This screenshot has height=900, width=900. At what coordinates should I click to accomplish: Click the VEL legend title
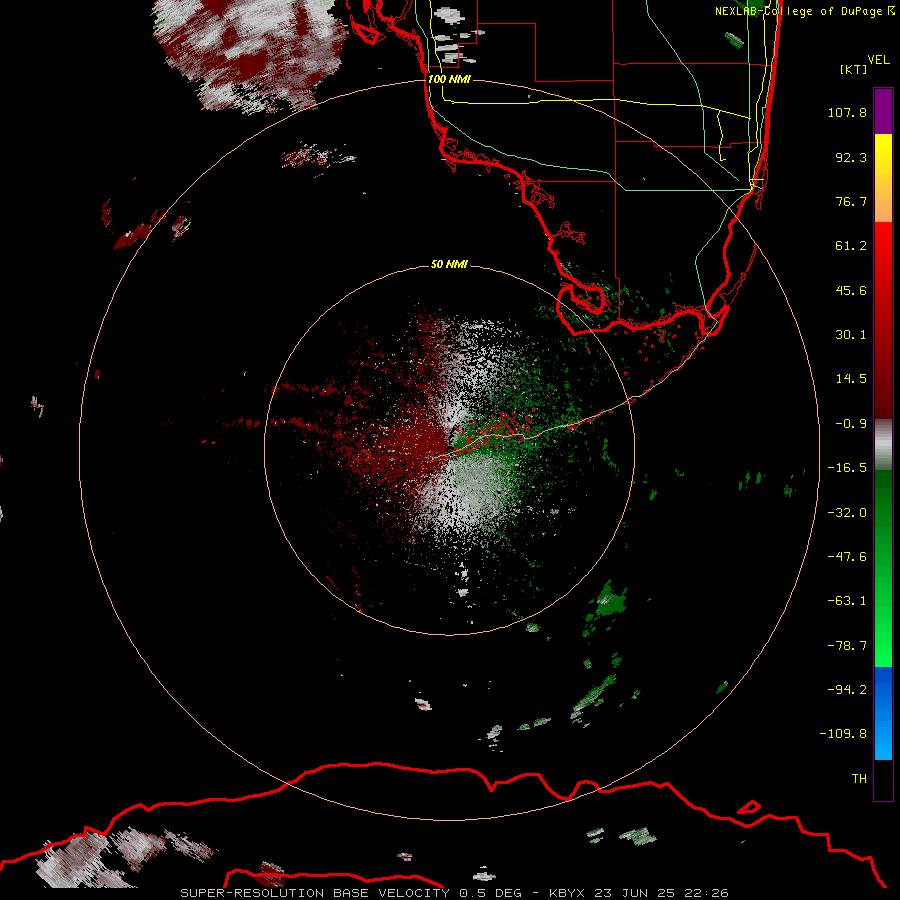878,60
